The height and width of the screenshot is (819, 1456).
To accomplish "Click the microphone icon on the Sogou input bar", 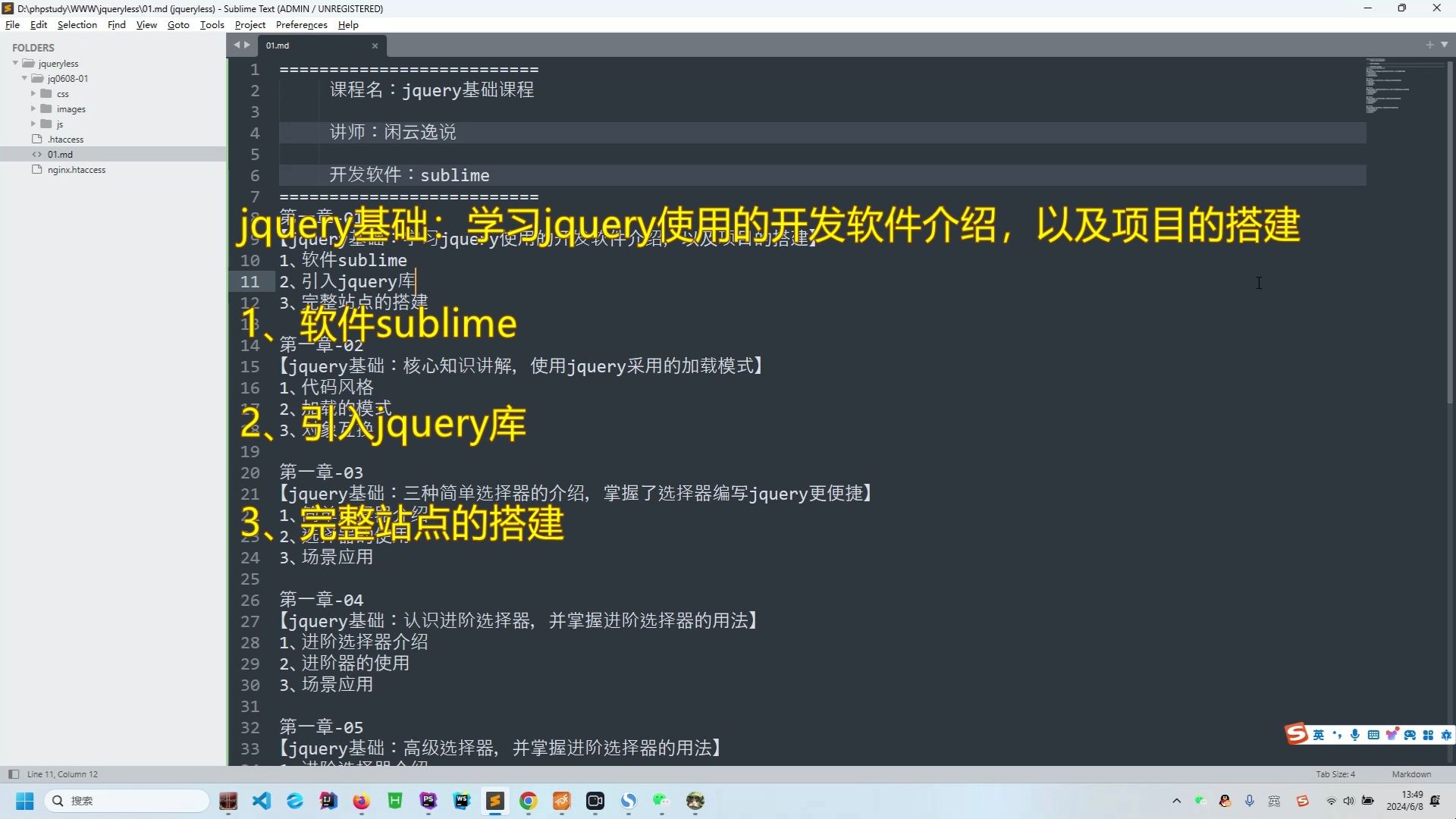I will coord(1356,734).
